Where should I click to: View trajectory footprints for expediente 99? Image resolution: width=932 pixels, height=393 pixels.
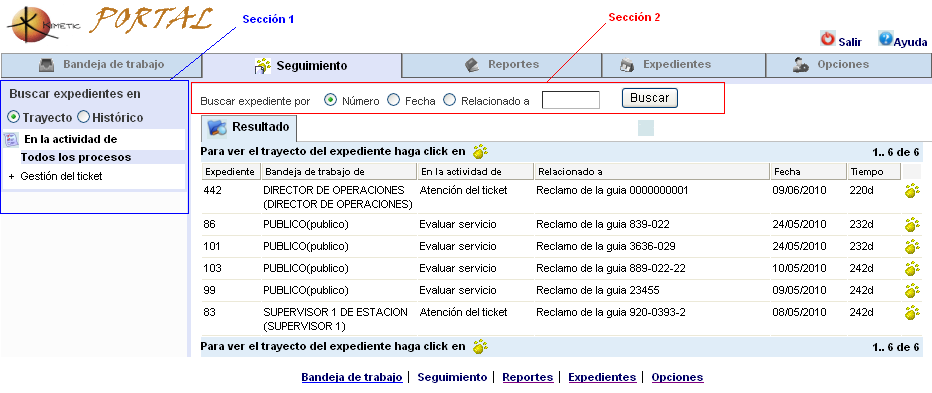tap(912, 290)
